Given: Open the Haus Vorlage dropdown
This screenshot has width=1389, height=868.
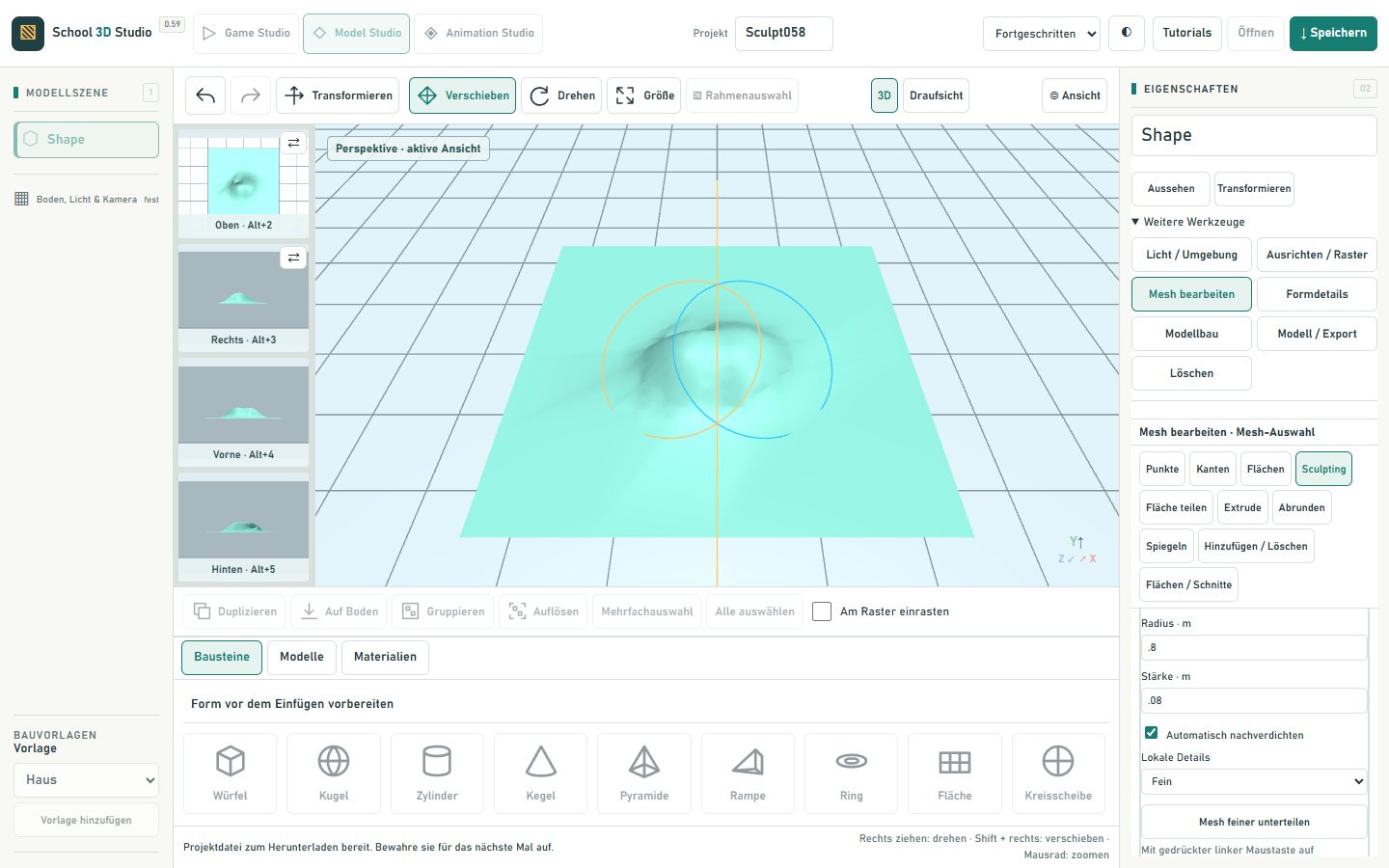Looking at the screenshot, I should pos(86,780).
